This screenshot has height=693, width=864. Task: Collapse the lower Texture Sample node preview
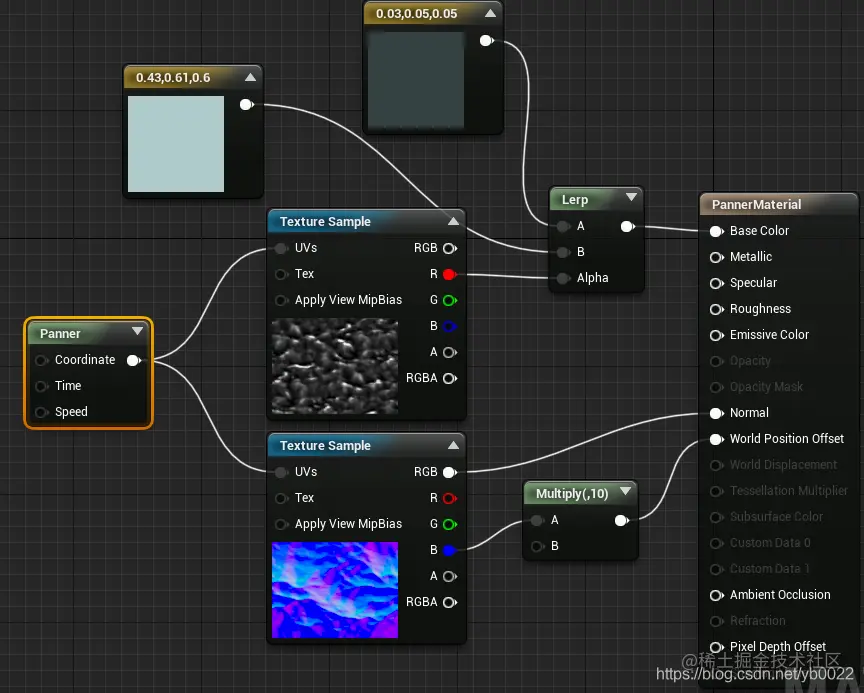coord(453,445)
